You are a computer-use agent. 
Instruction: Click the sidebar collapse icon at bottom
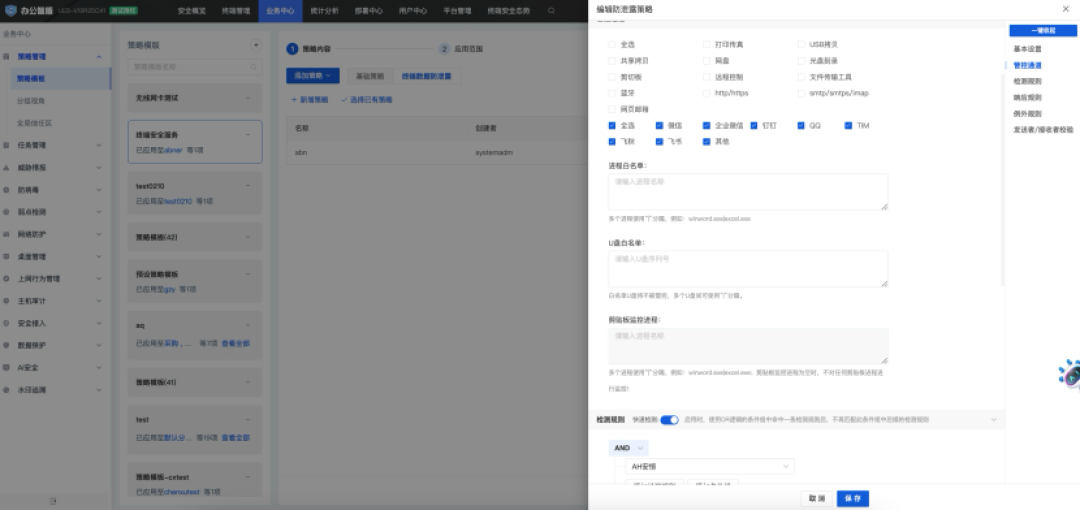point(50,498)
